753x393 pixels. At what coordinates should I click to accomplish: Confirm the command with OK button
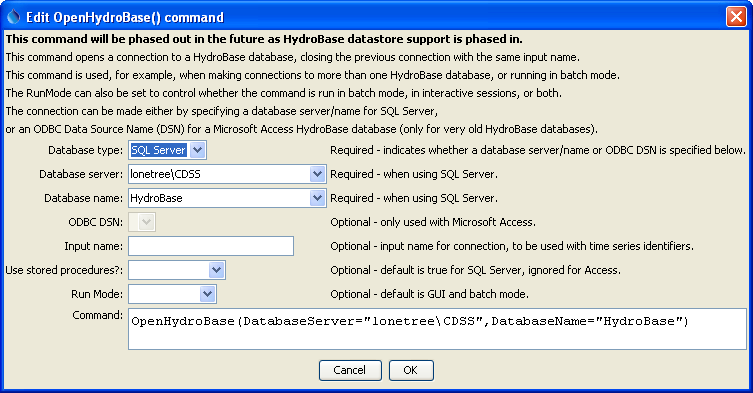(x=411, y=370)
